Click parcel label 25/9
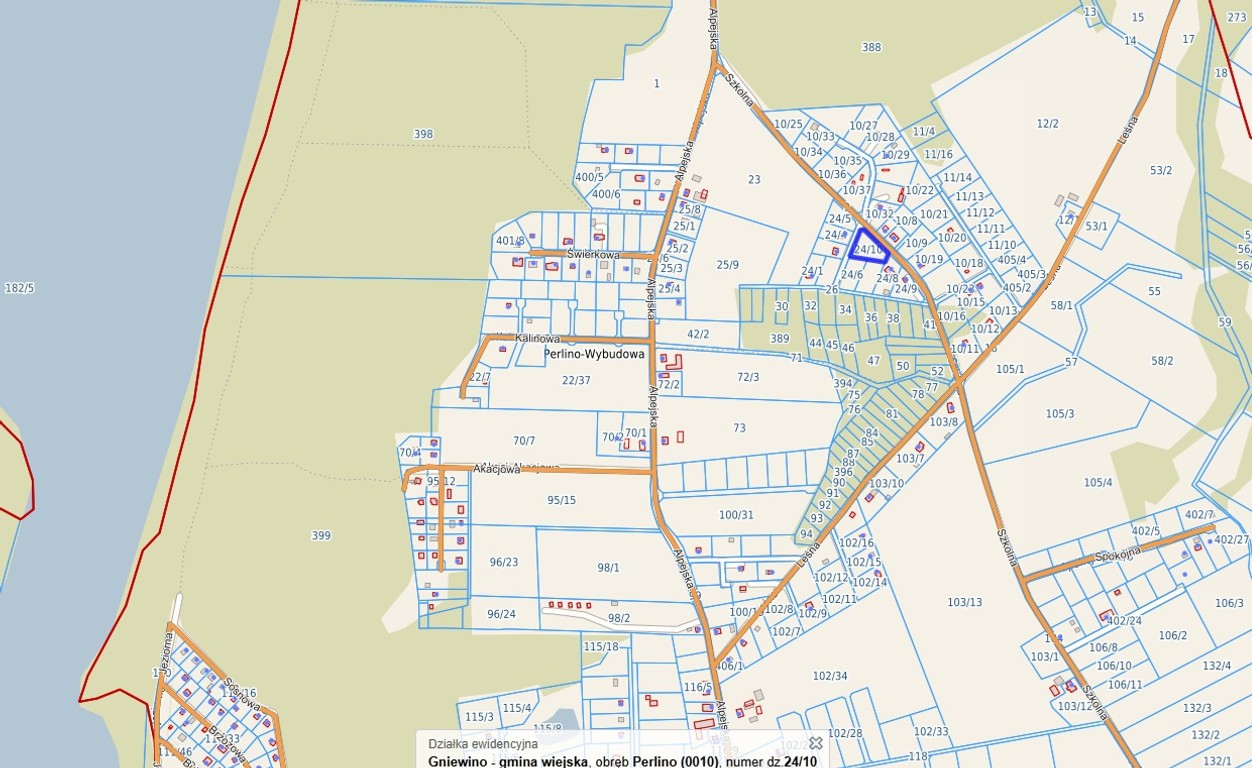This screenshot has width=1252, height=768. (x=728, y=265)
